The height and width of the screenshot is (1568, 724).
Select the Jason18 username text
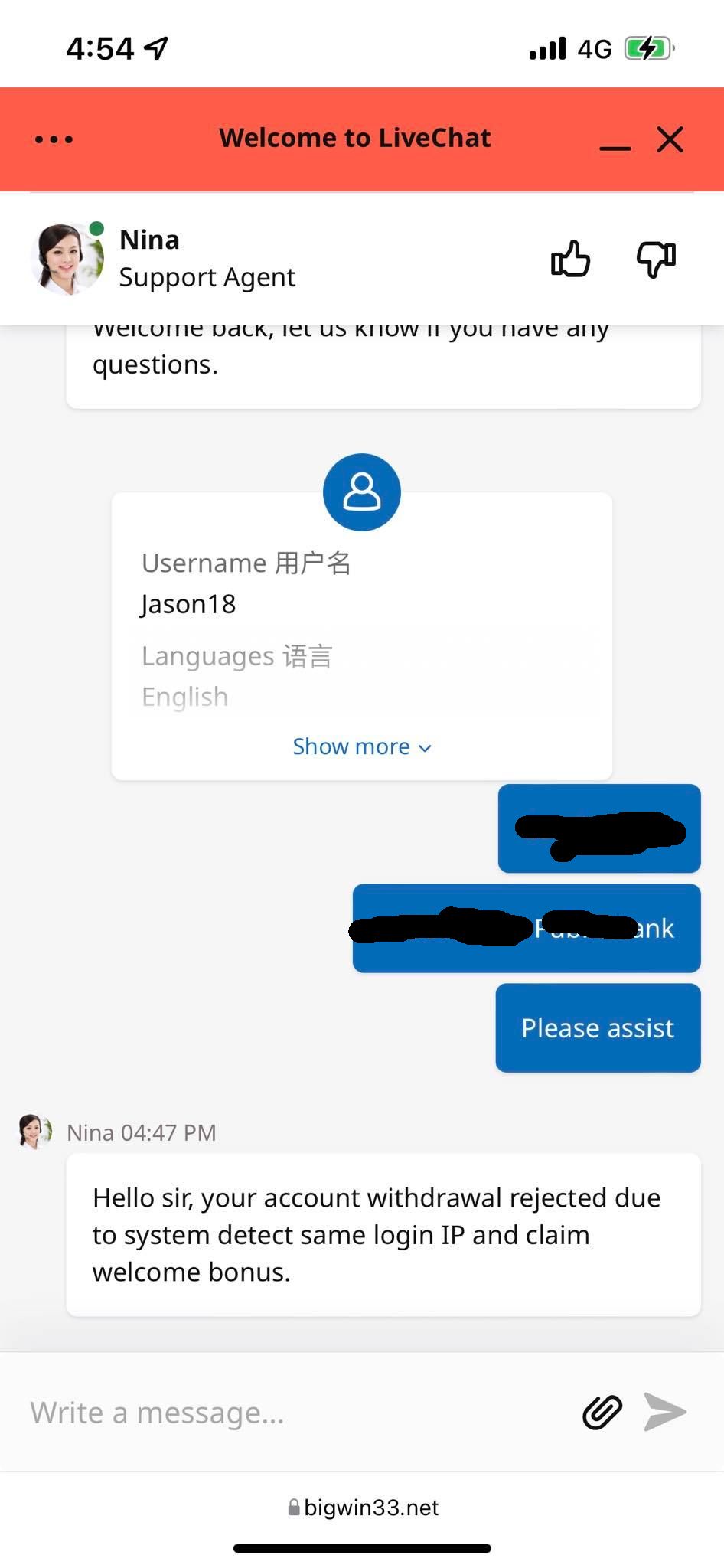pyautogui.click(x=188, y=604)
